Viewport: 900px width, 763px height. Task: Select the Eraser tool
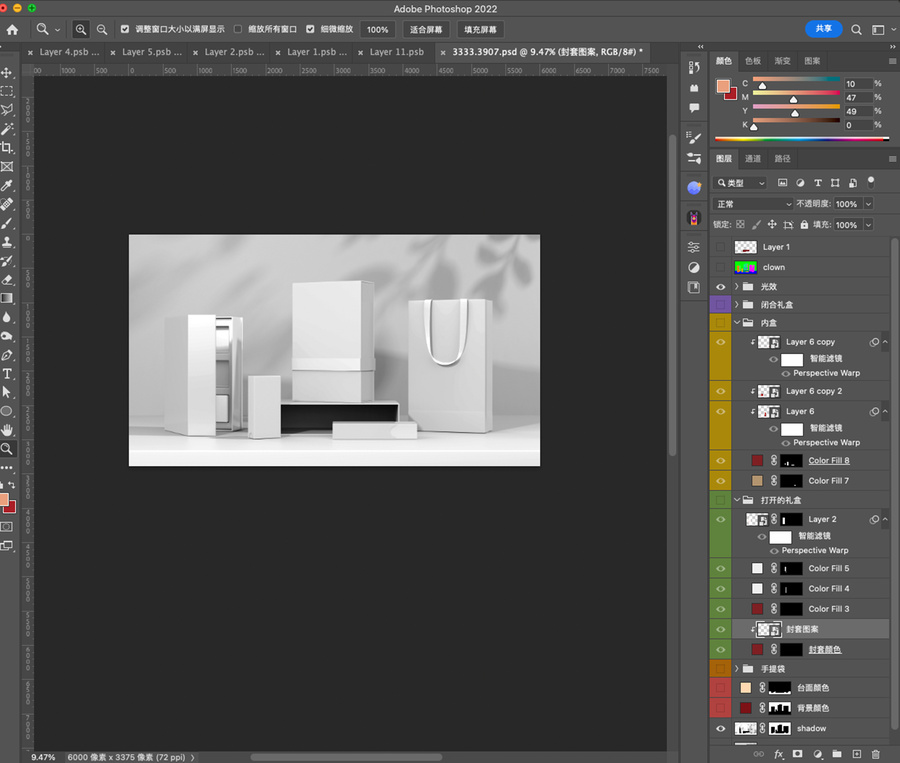click(7, 280)
